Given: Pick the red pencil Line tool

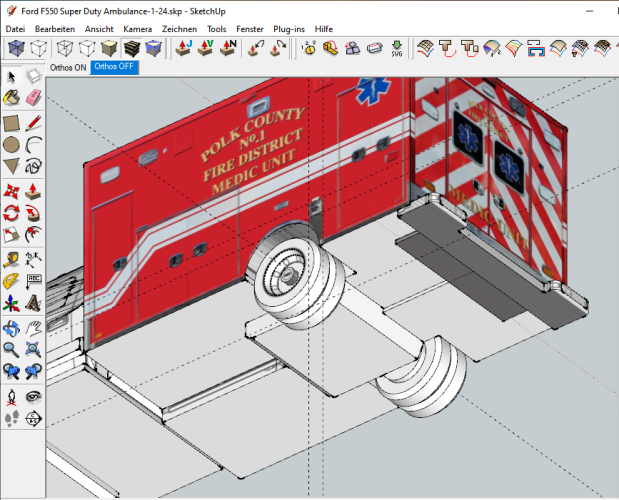Looking at the screenshot, I should click(x=34, y=123).
